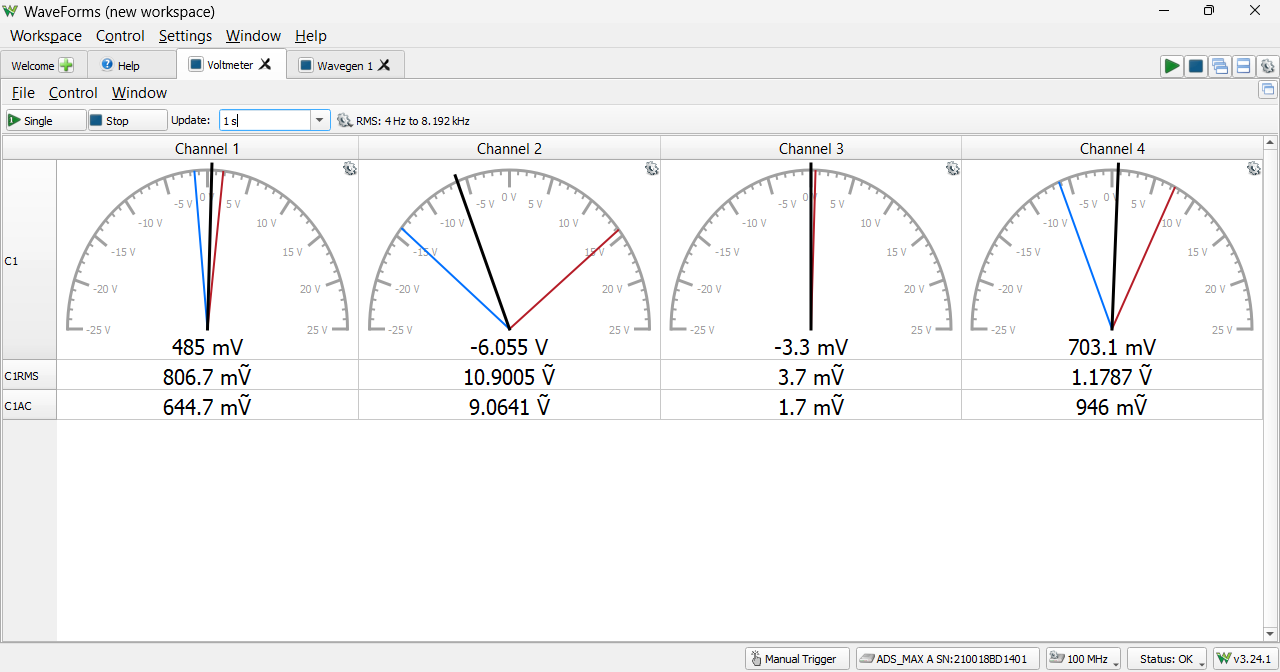Open the Workspace menu

(46, 36)
